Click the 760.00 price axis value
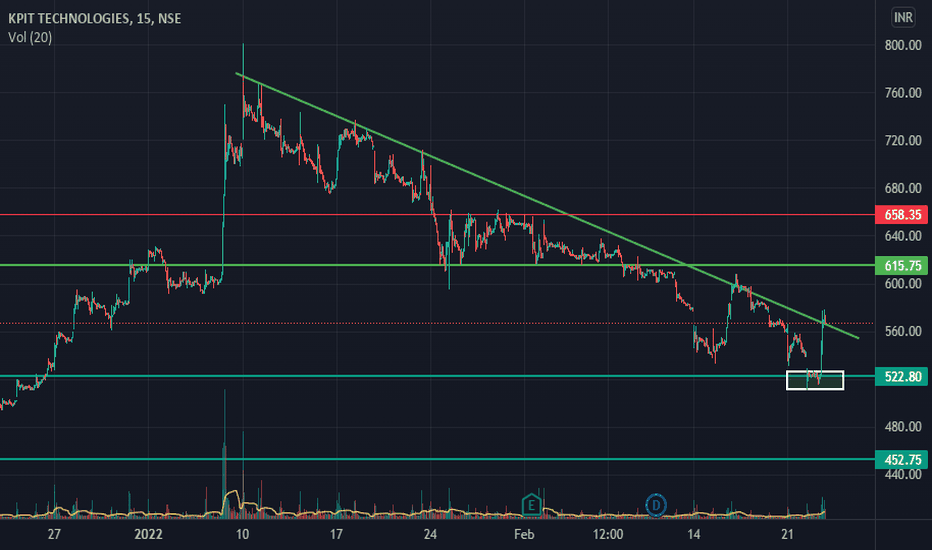The image size is (932, 550). [x=903, y=93]
